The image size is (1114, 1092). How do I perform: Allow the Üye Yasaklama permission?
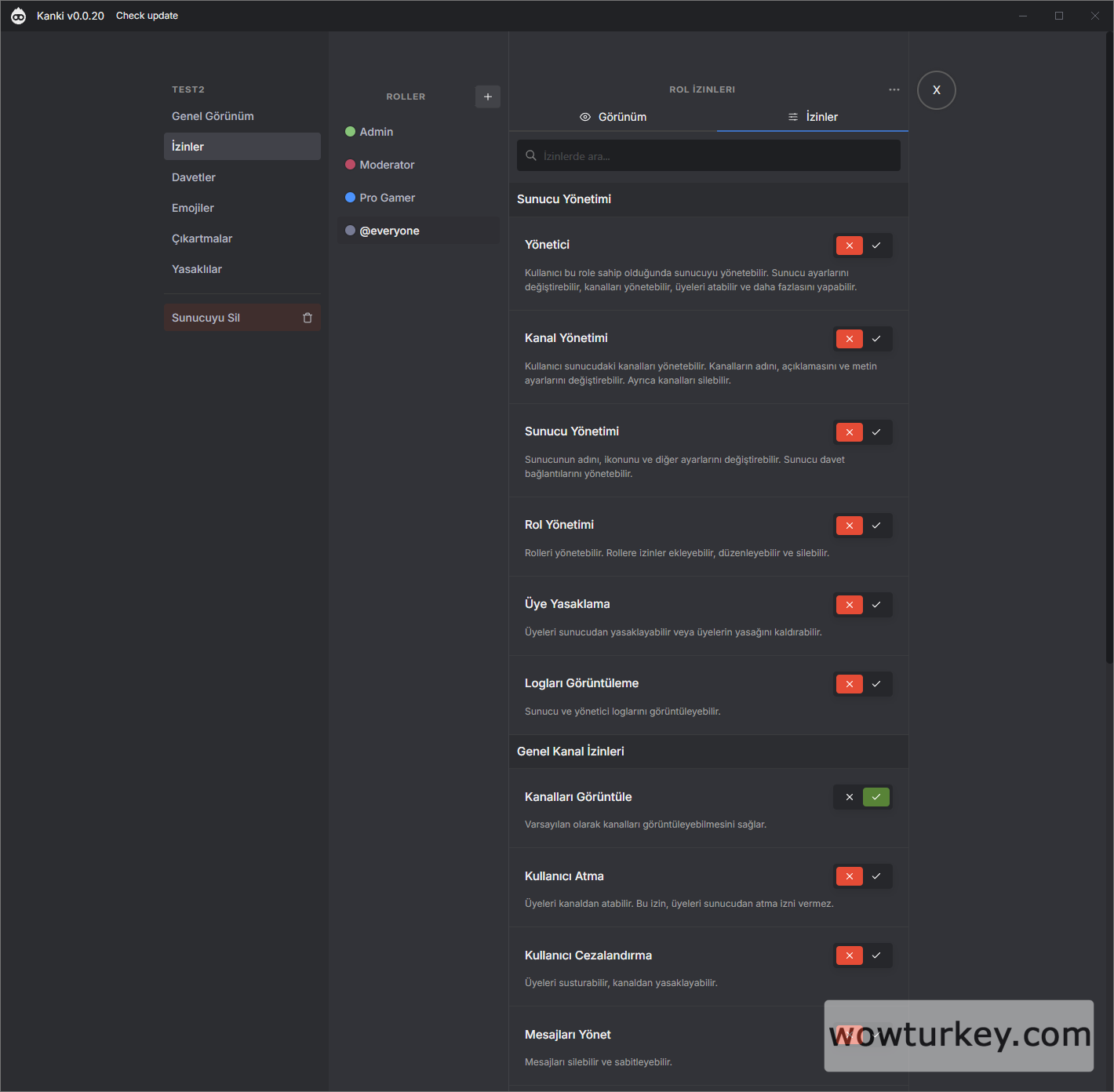pos(876,605)
